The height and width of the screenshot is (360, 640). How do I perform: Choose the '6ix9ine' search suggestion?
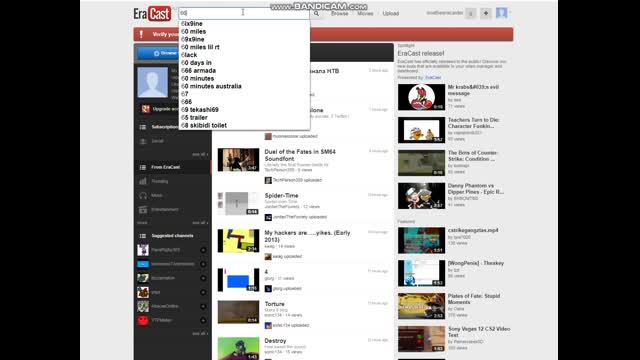coord(244,24)
